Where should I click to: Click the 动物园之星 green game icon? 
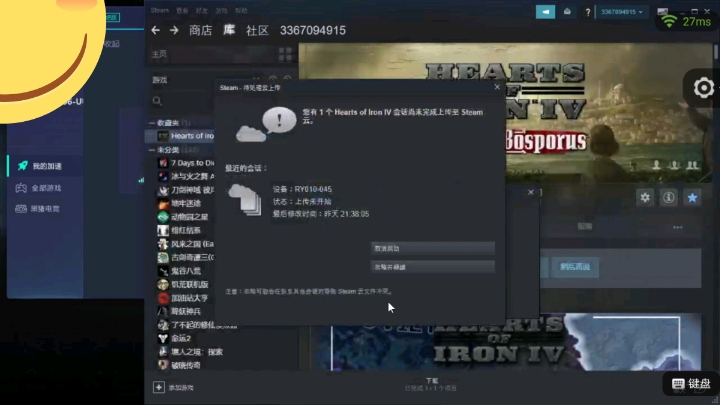tap(163, 217)
